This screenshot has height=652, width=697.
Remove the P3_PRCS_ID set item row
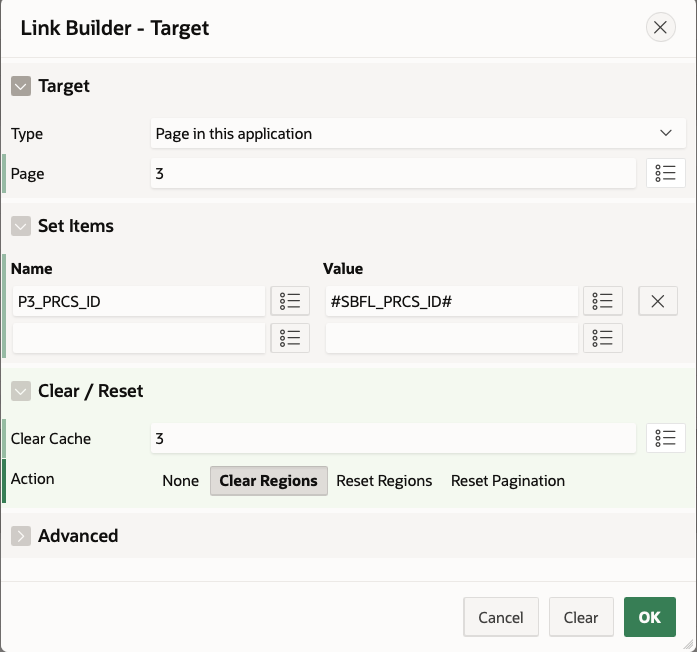pyautogui.click(x=657, y=301)
